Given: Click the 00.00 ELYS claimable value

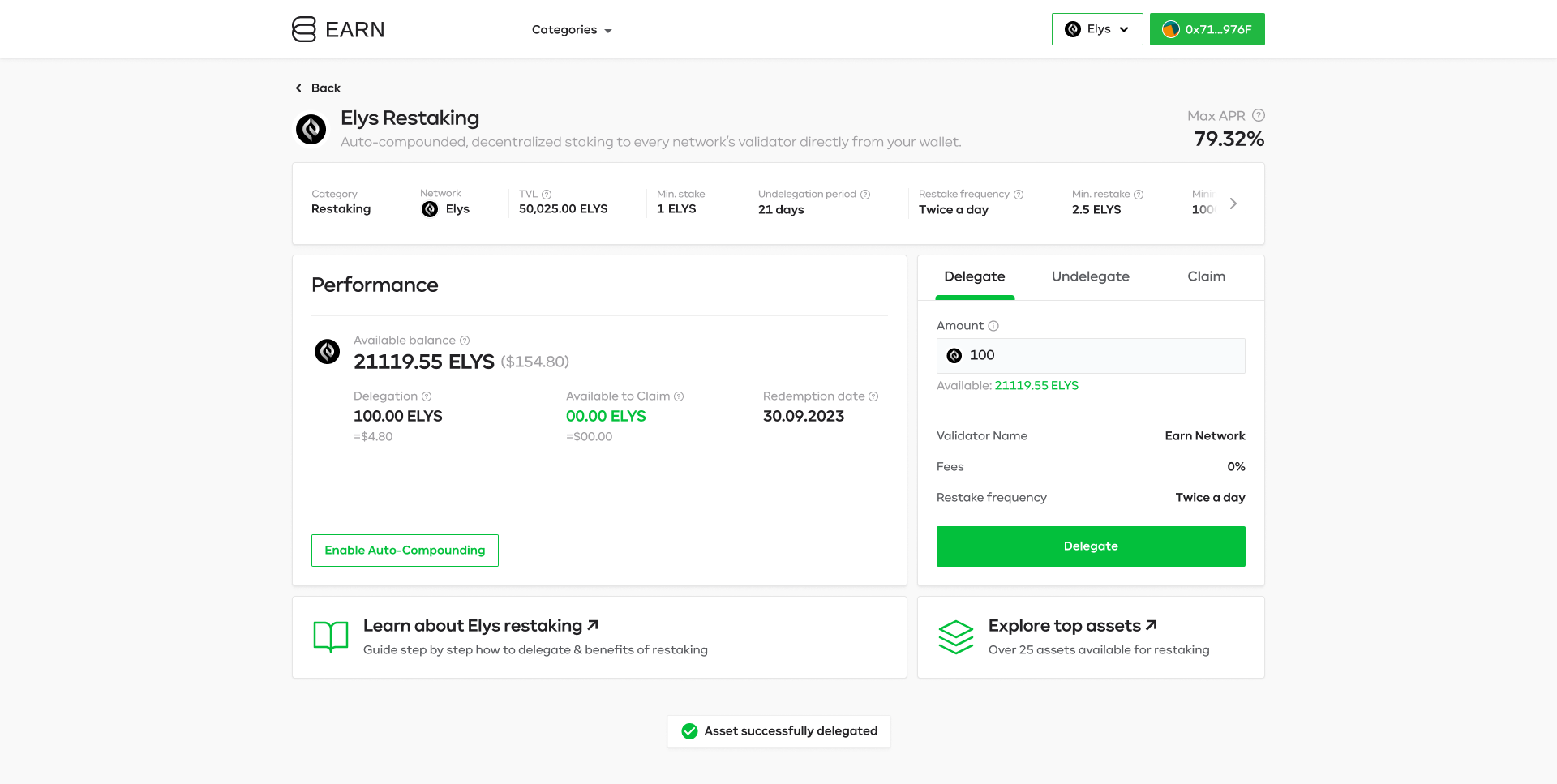Looking at the screenshot, I should tap(606, 417).
